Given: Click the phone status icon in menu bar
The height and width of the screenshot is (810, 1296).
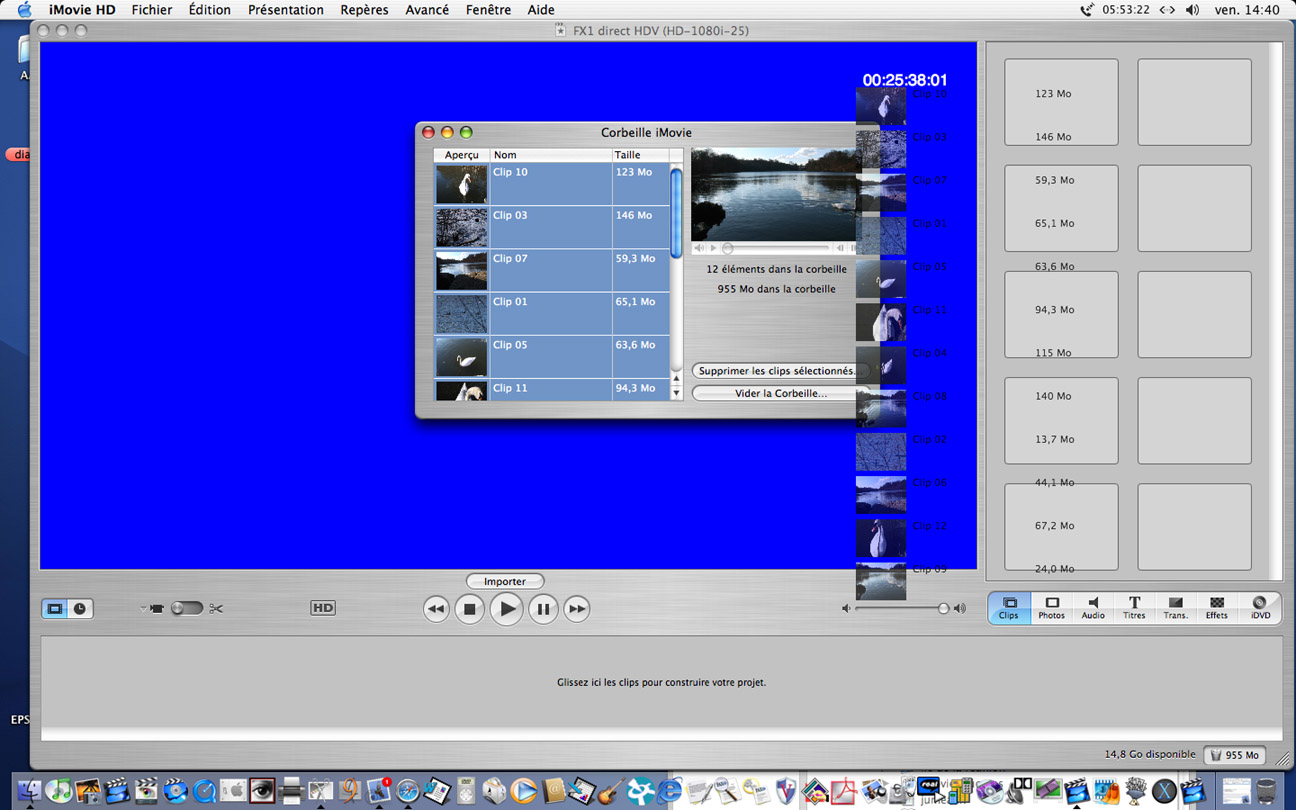Looking at the screenshot, I should [1087, 10].
